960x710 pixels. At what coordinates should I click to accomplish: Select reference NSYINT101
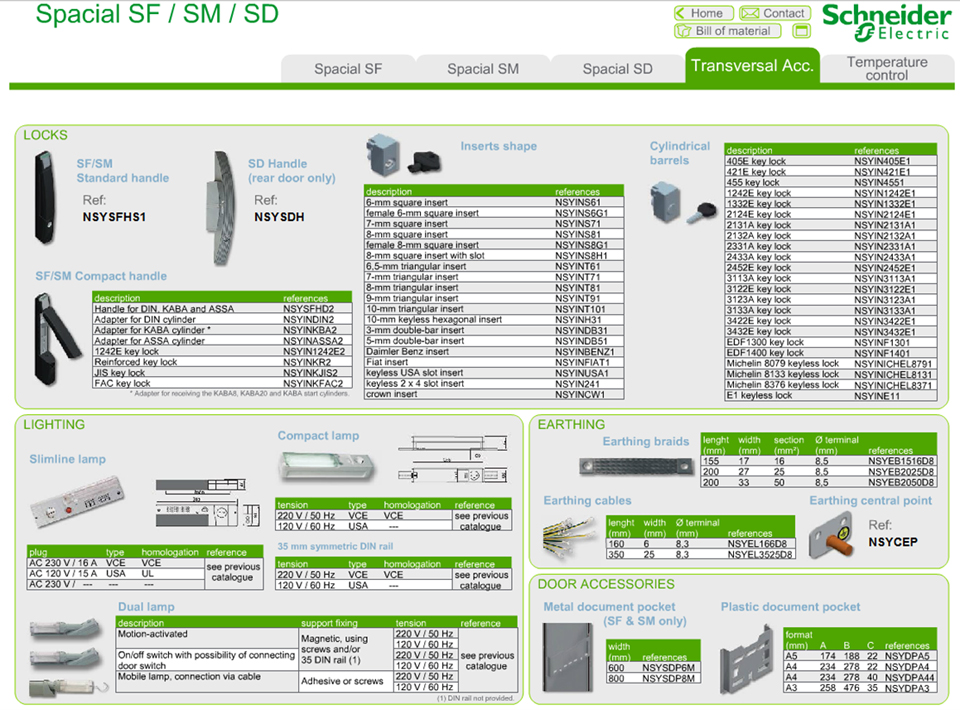[580, 309]
